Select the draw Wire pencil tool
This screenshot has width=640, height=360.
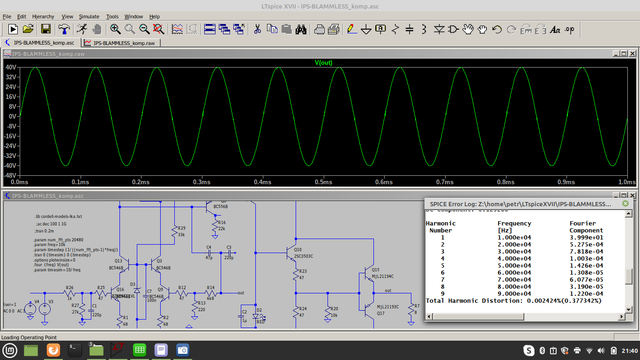click(351, 29)
